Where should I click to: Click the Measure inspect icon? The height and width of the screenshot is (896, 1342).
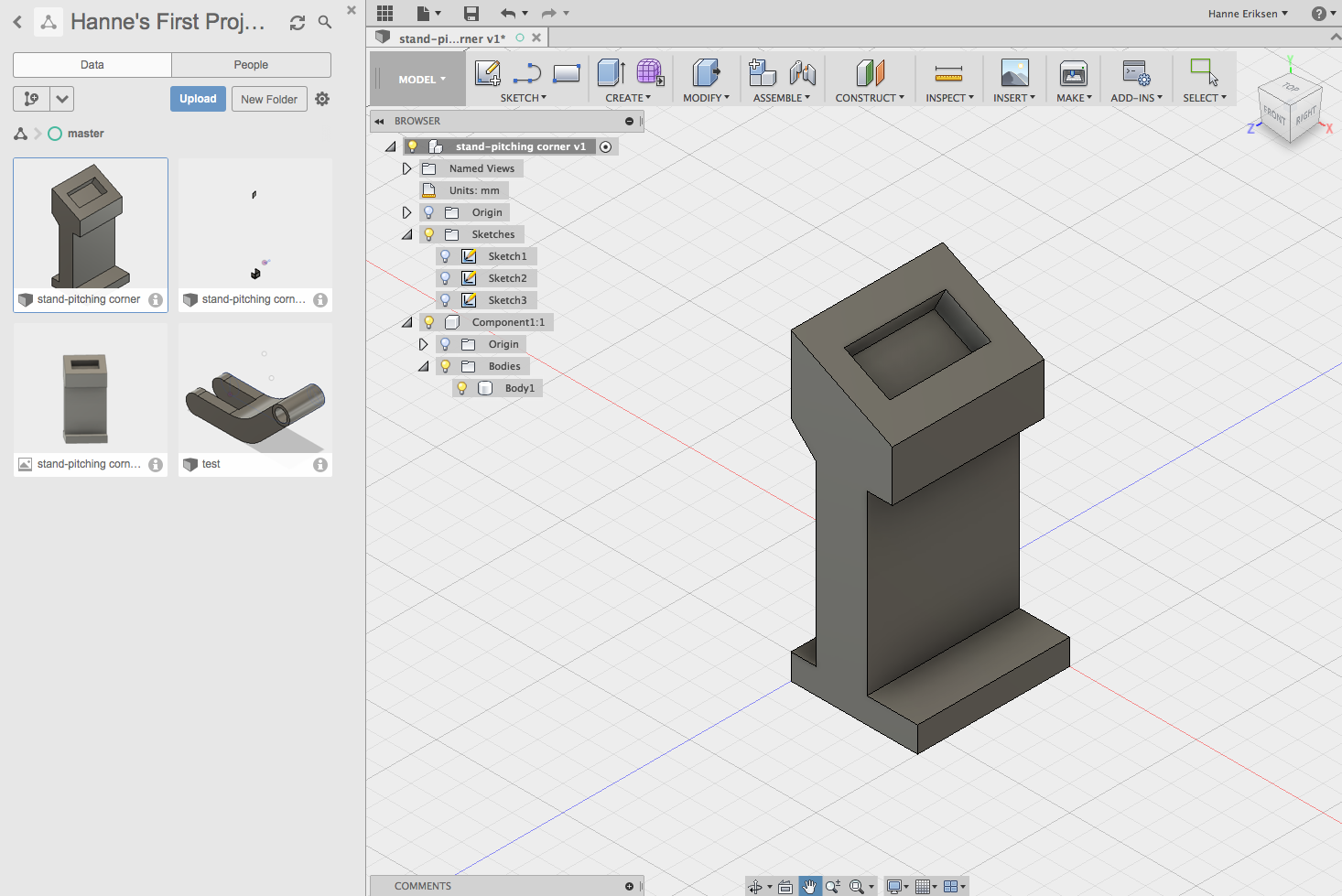(x=948, y=73)
